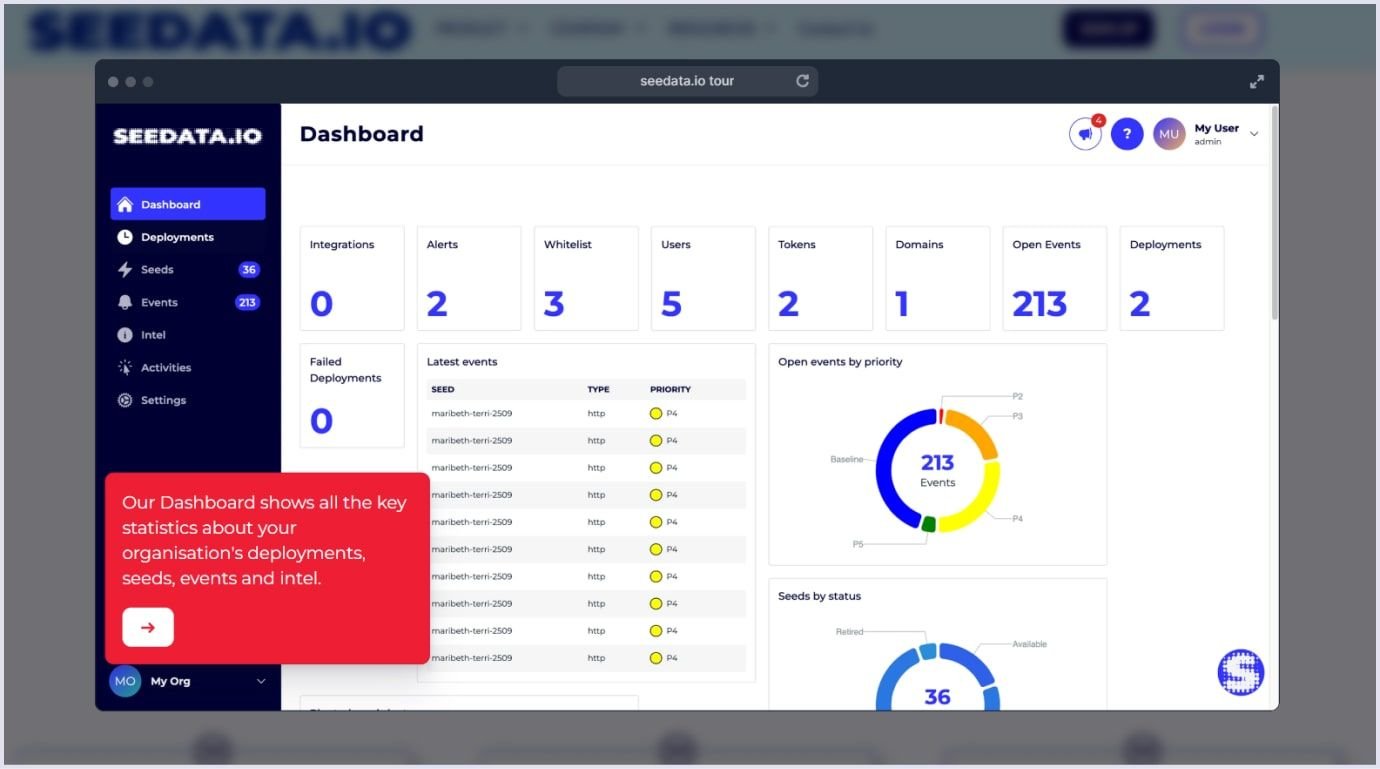Select Intel in the sidebar

187,335
